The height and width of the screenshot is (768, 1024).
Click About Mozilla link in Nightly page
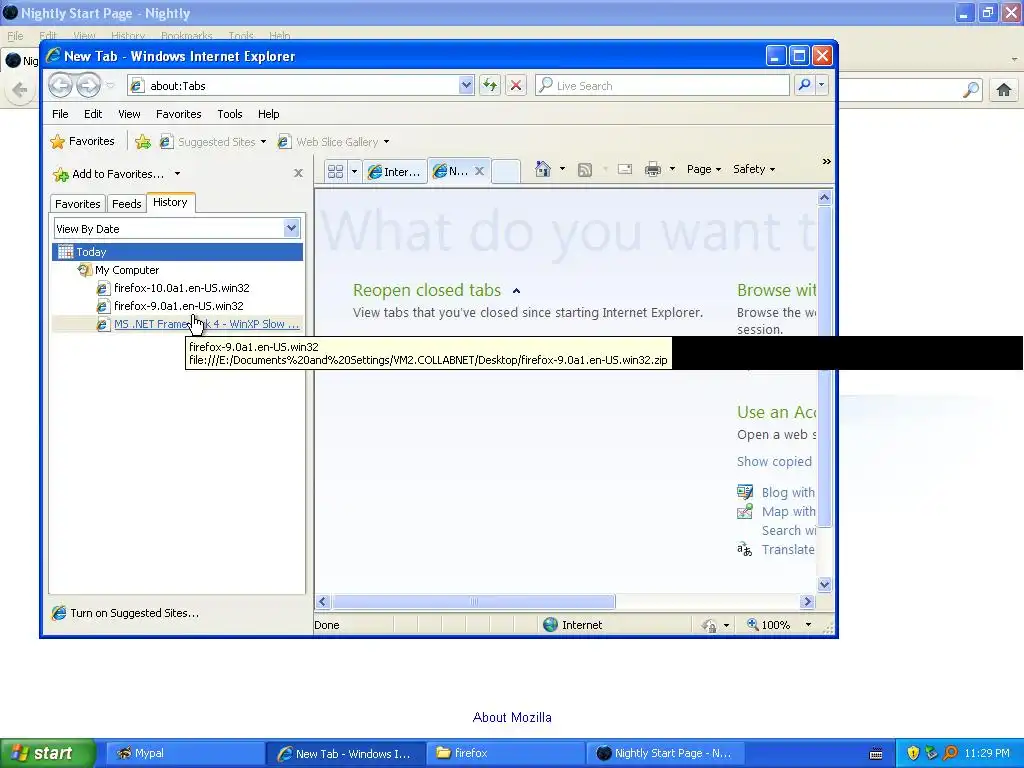click(512, 717)
